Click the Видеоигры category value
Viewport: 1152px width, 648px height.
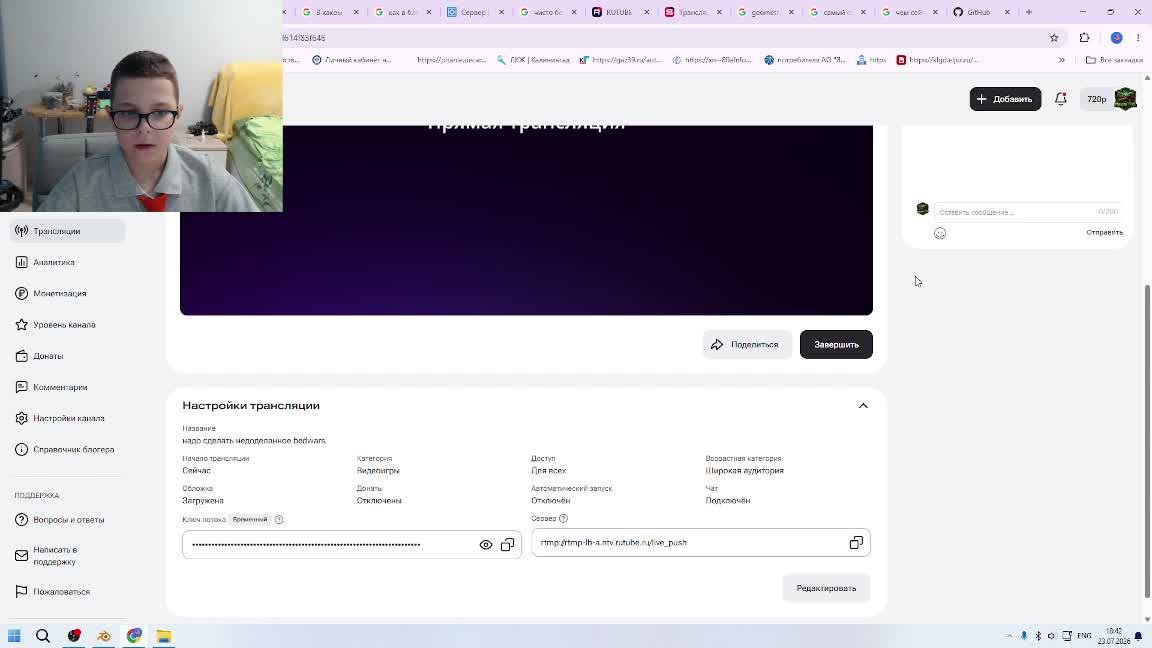tap(378, 471)
